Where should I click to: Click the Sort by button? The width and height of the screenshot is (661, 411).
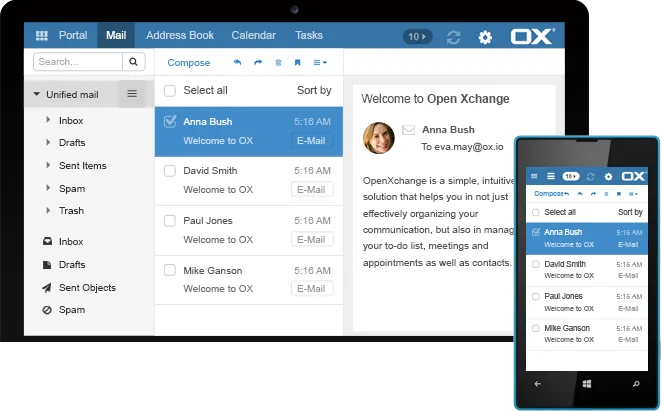[314, 91]
